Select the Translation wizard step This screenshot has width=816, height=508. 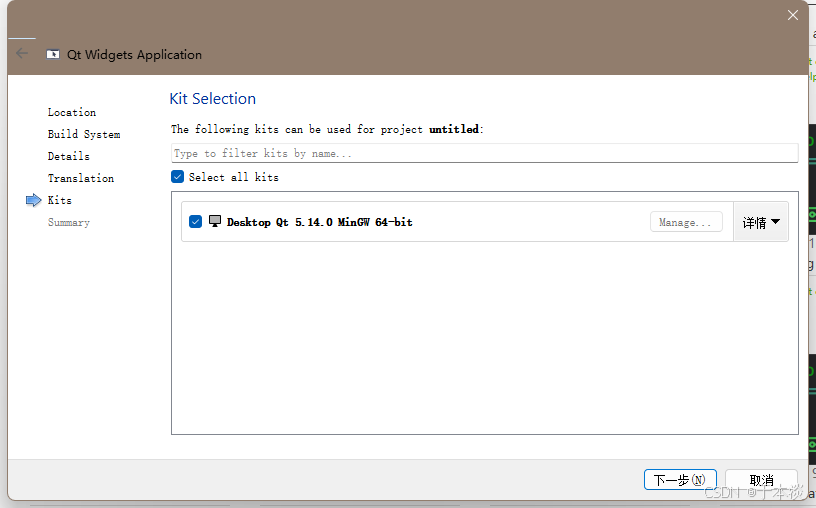pos(81,178)
